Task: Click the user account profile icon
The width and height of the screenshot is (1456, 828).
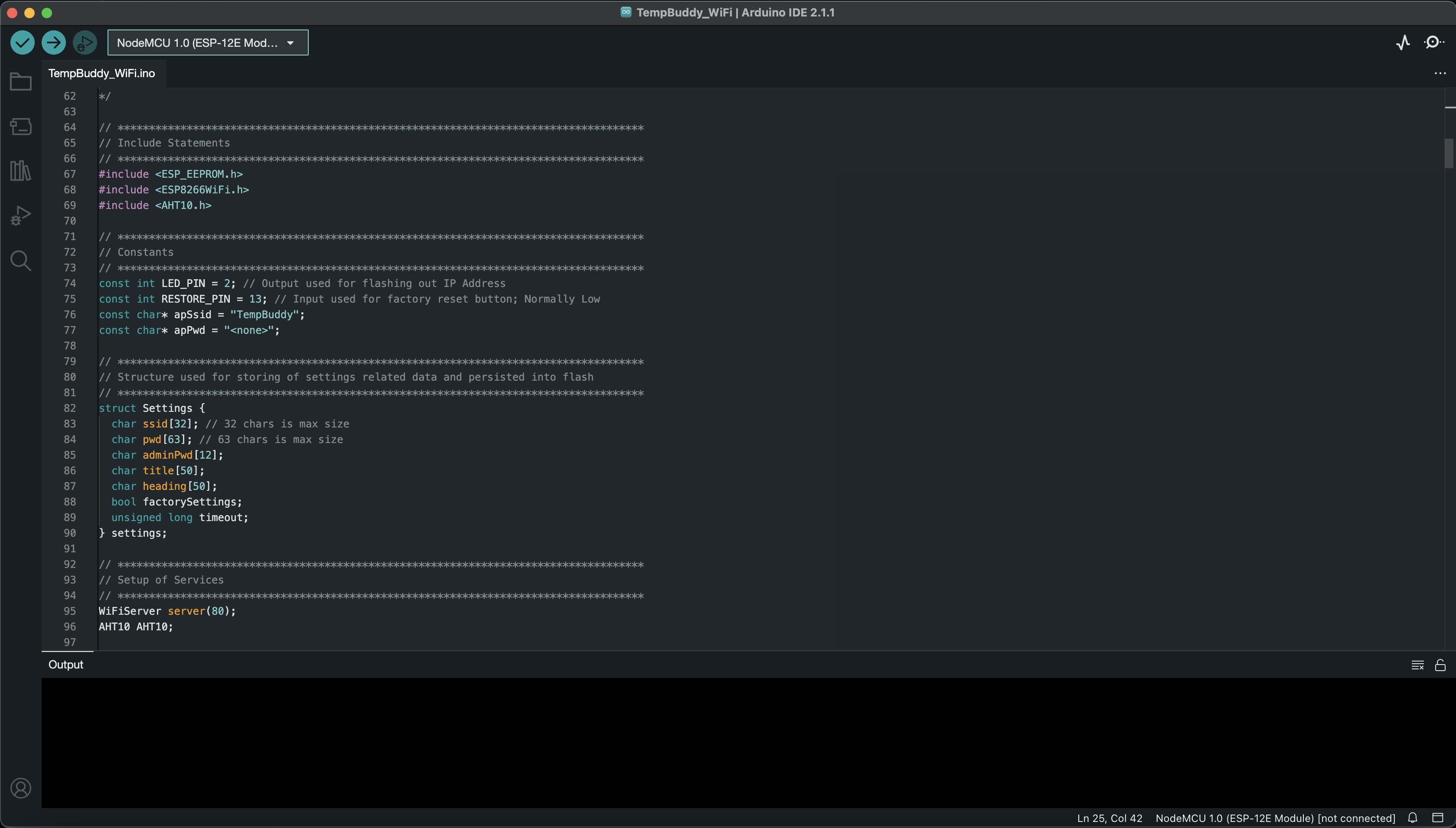Action: pyautogui.click(x=21, y=788)
